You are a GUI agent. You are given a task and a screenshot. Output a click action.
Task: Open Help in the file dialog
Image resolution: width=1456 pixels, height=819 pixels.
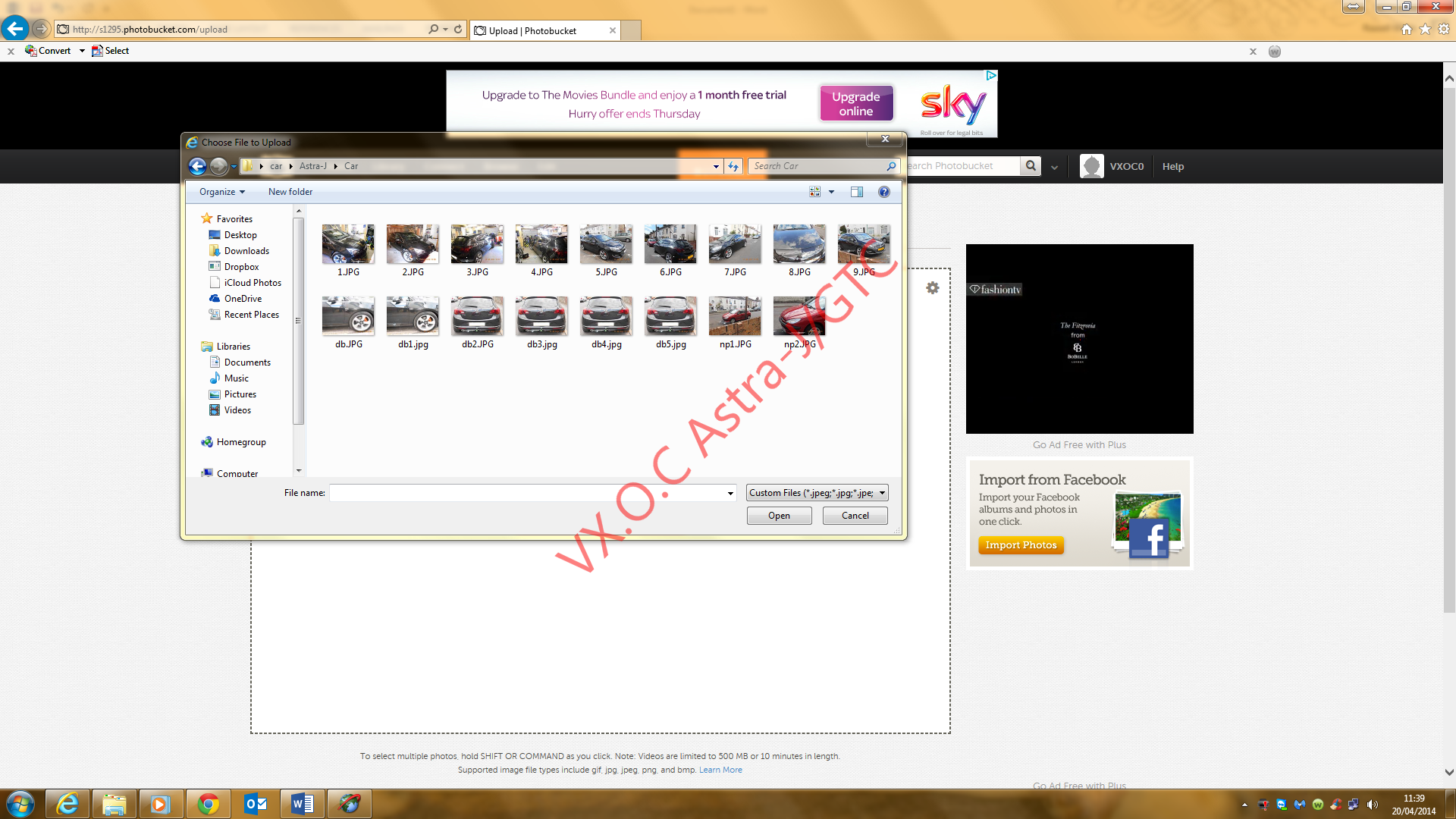coord(883,192)
